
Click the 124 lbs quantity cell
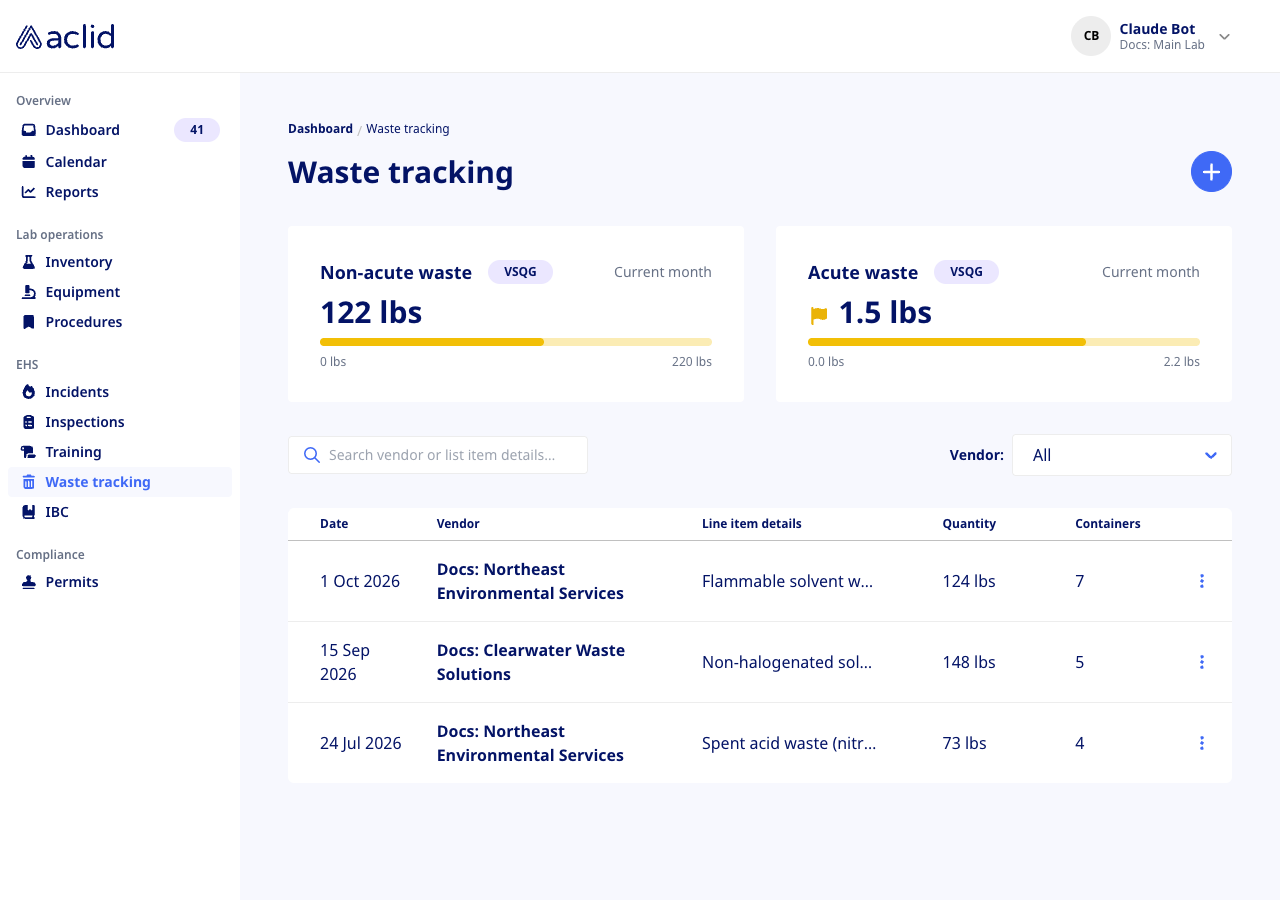tap(969, 581)
